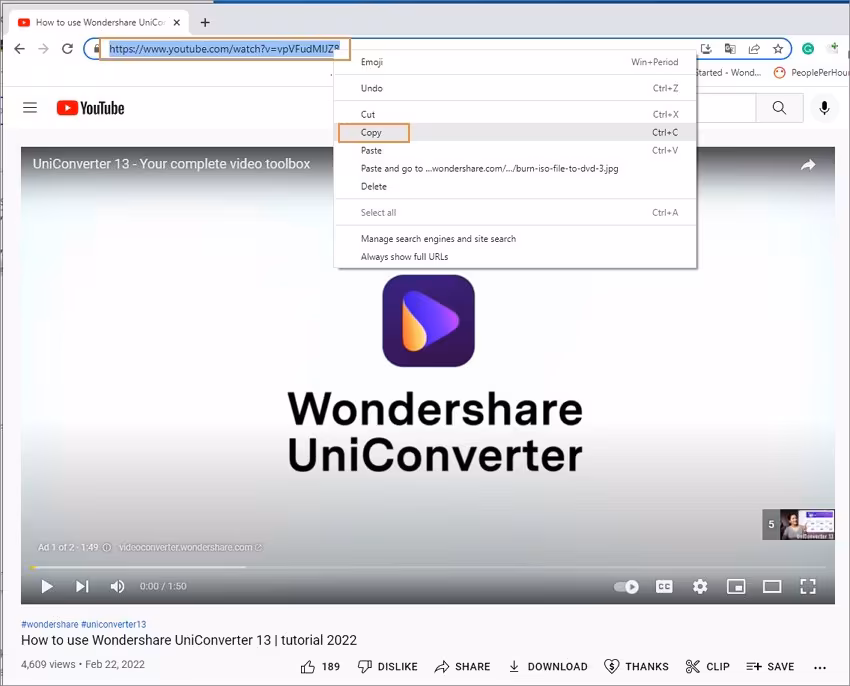Bookmark this page with the star icon
Viewport: 850px width, 686px height.
pos(778,49)
